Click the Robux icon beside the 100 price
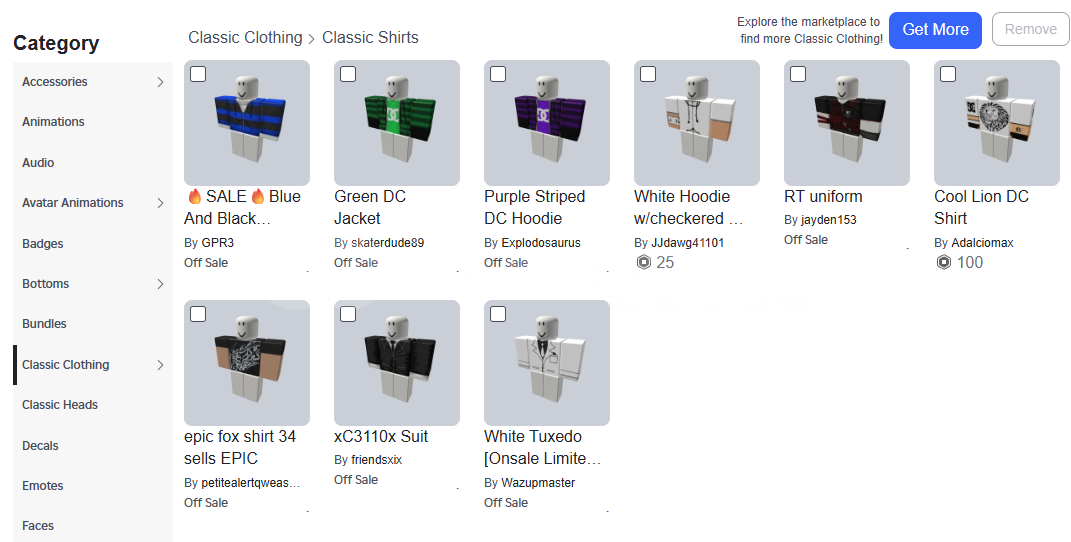 coord(943,262)
